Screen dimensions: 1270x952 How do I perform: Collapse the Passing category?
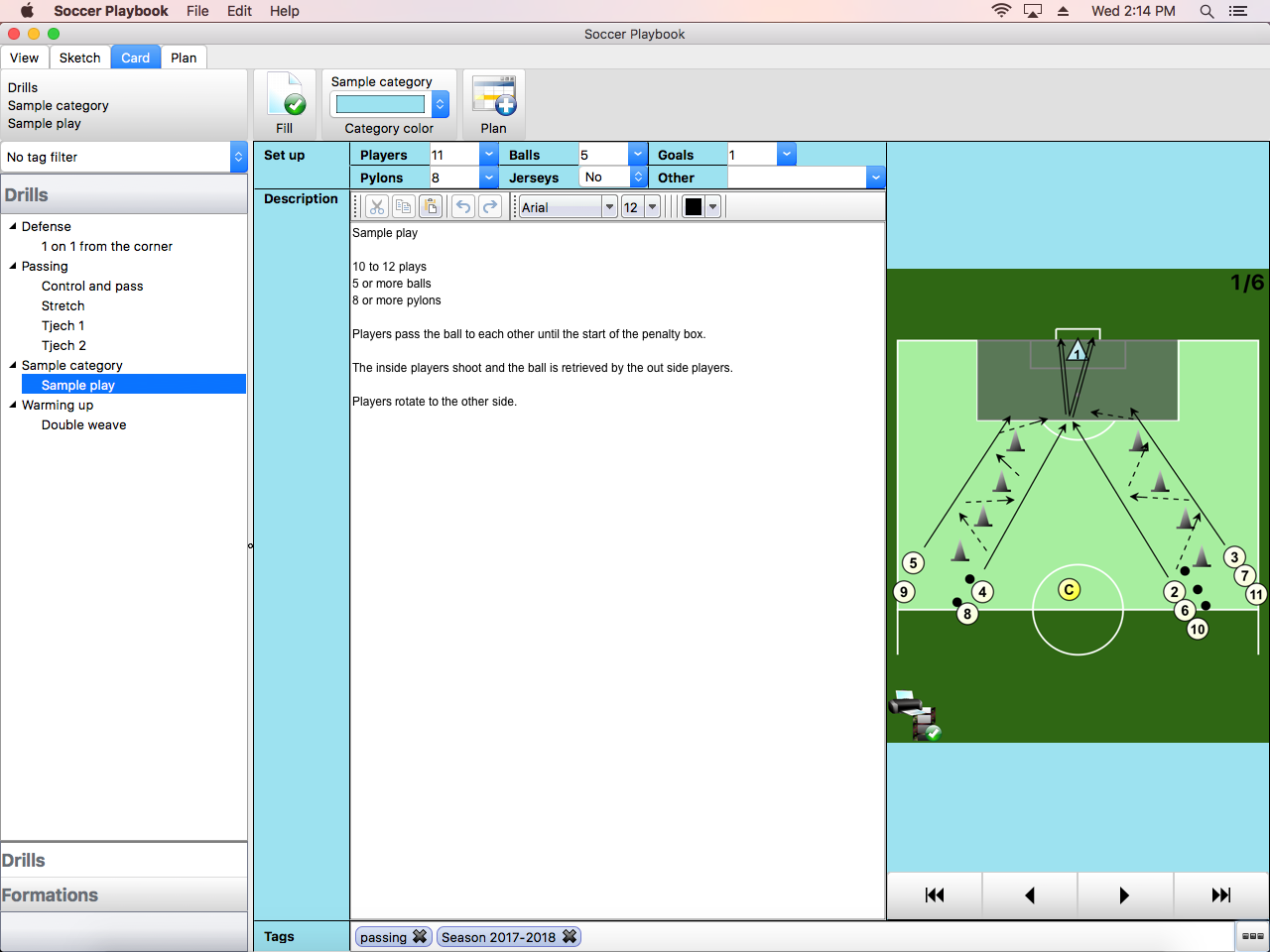(13, 266)
